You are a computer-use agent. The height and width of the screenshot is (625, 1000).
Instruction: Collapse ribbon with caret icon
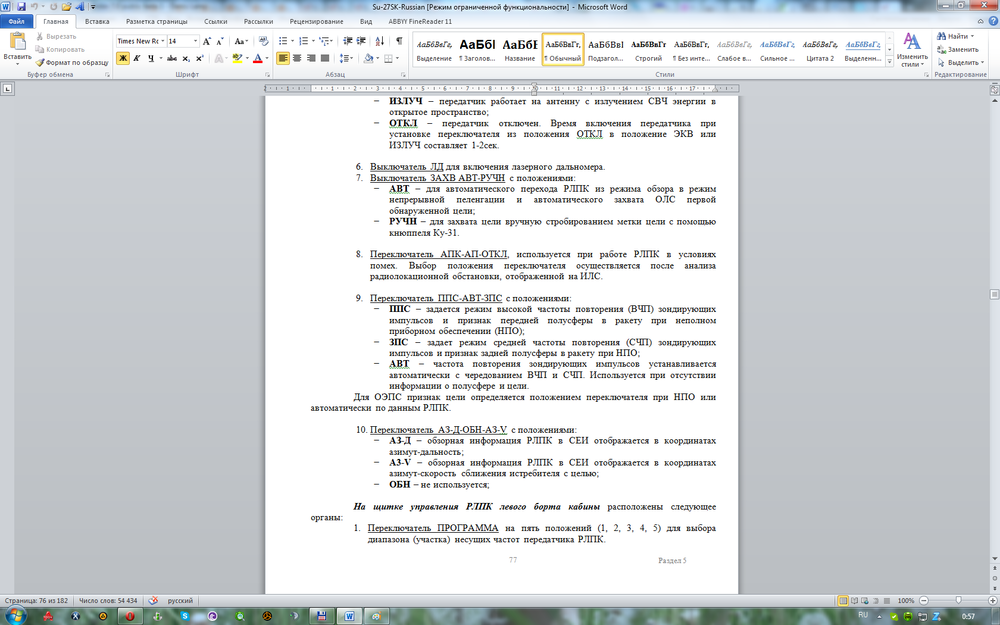[x=981, y=21]
